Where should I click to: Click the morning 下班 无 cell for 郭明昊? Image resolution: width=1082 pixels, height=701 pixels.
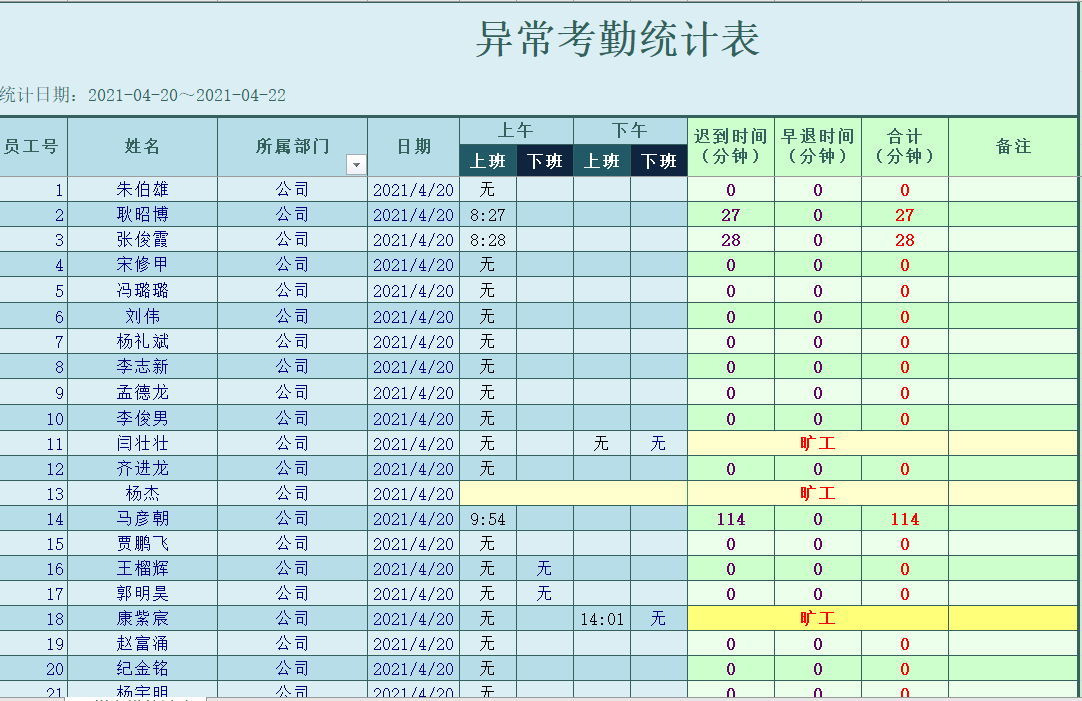544,593
